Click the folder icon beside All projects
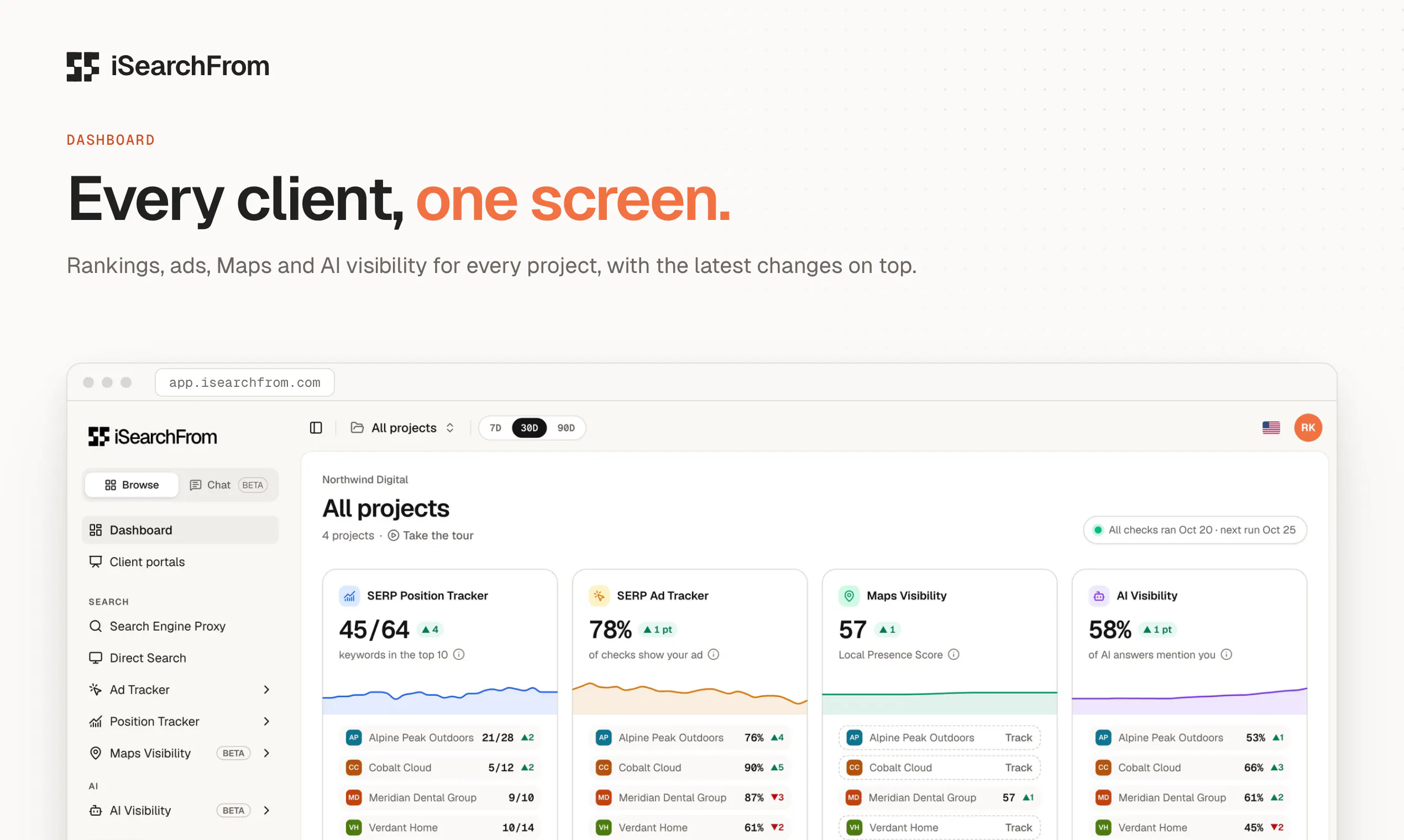 357,427
